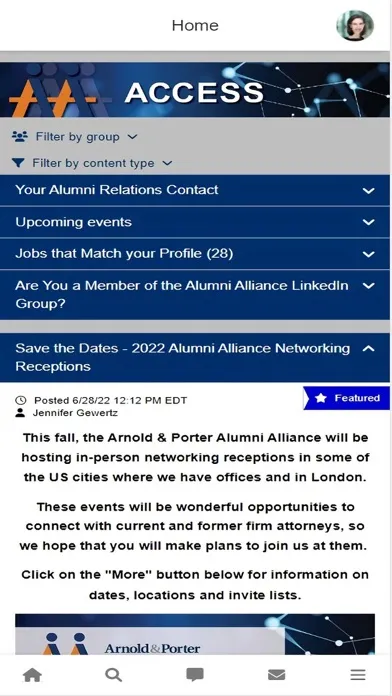
Task: Open the hamburger menu icon
Action: (x=358, y=675)
